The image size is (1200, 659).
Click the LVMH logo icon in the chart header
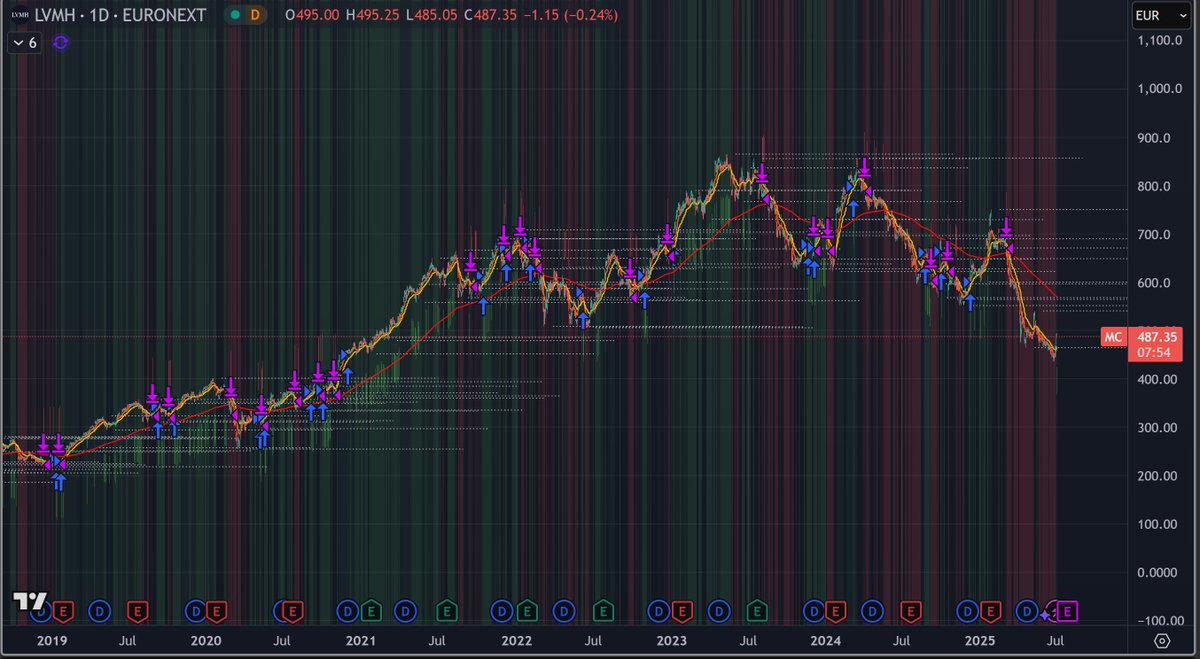pyautogui.click(x=19, y=15)
